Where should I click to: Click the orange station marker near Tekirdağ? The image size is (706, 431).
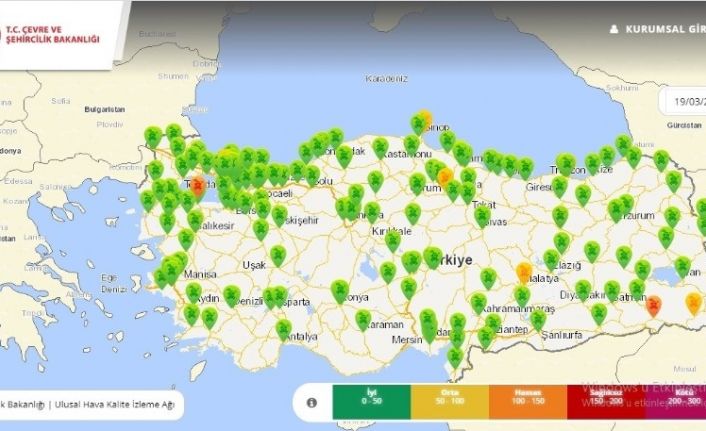pos(198,184)
